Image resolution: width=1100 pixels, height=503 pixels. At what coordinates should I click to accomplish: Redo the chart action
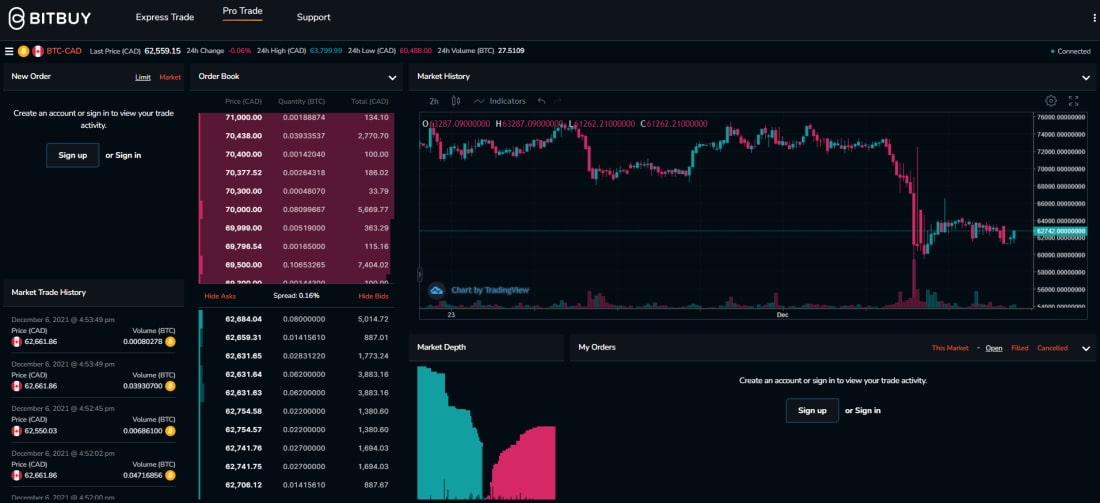point(558,101)
